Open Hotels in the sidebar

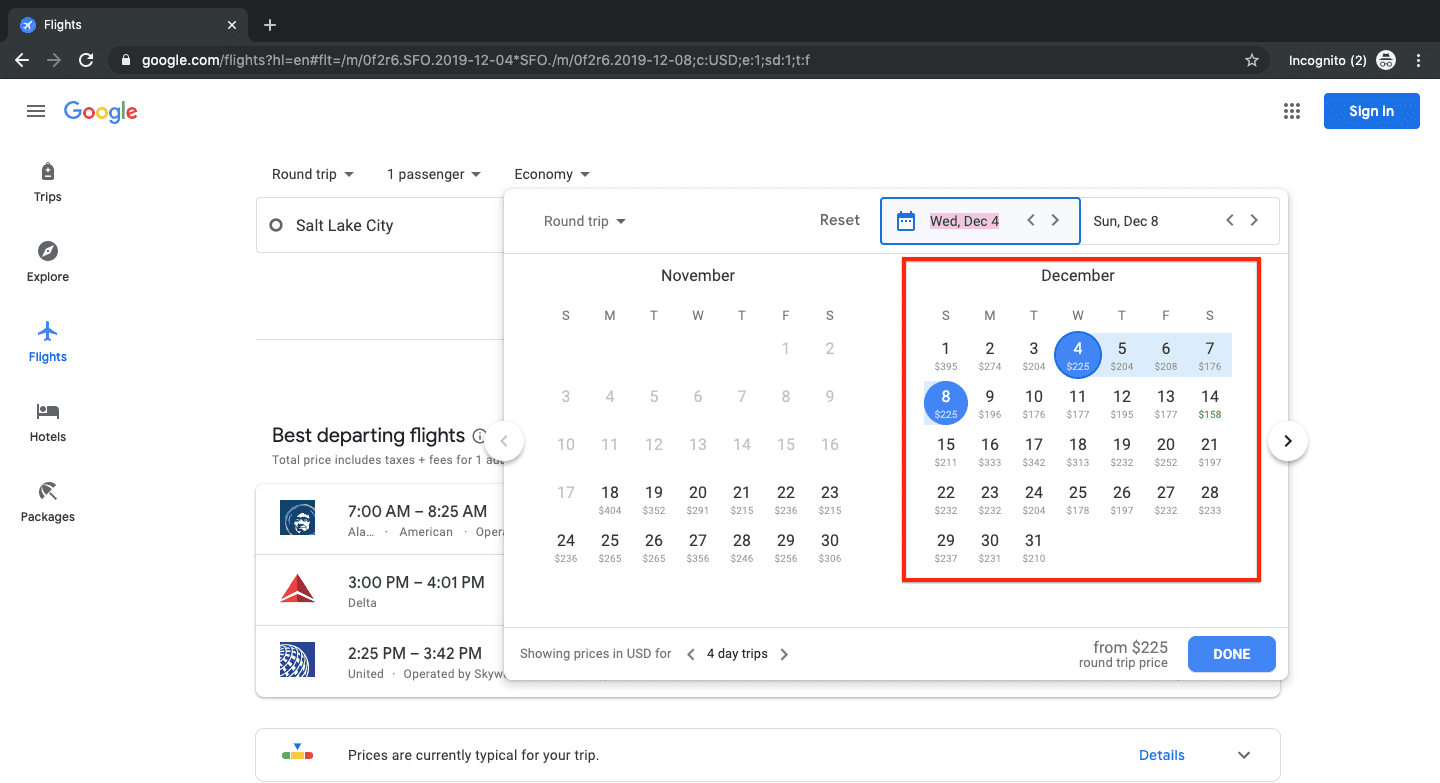pyautogui.click(x=48, y=422)
